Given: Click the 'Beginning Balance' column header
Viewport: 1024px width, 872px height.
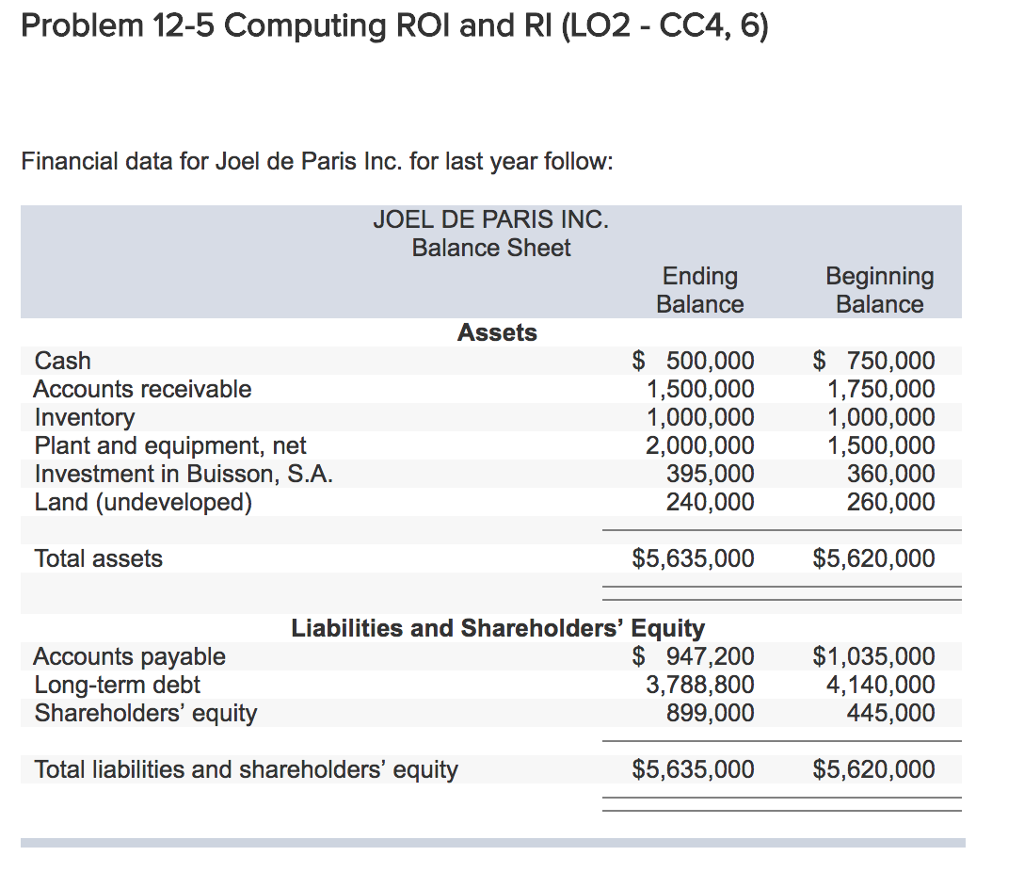Looking at the screenshot, I should tap(880, 290).
